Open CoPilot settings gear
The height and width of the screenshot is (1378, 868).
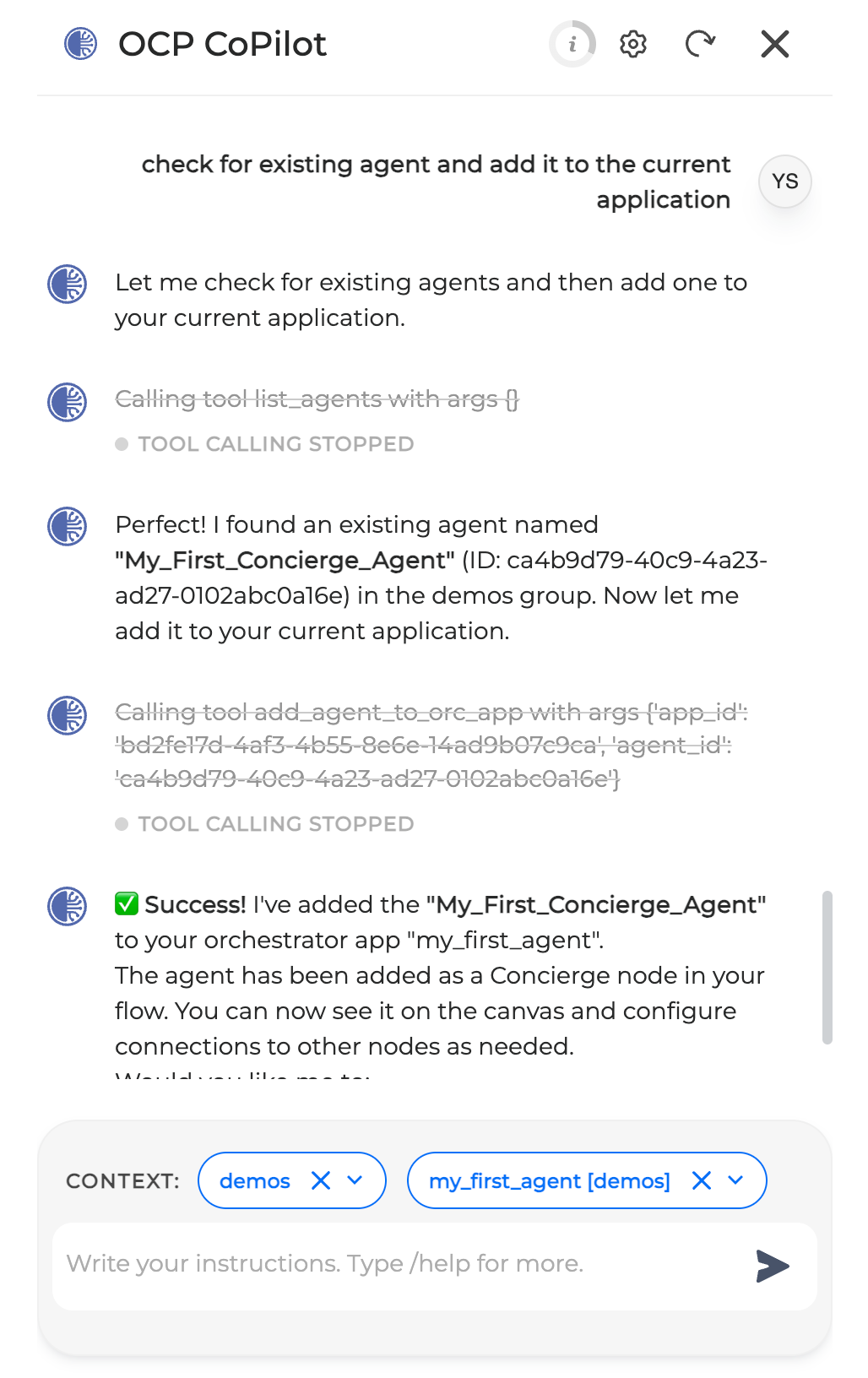click(x=633, y=44)
